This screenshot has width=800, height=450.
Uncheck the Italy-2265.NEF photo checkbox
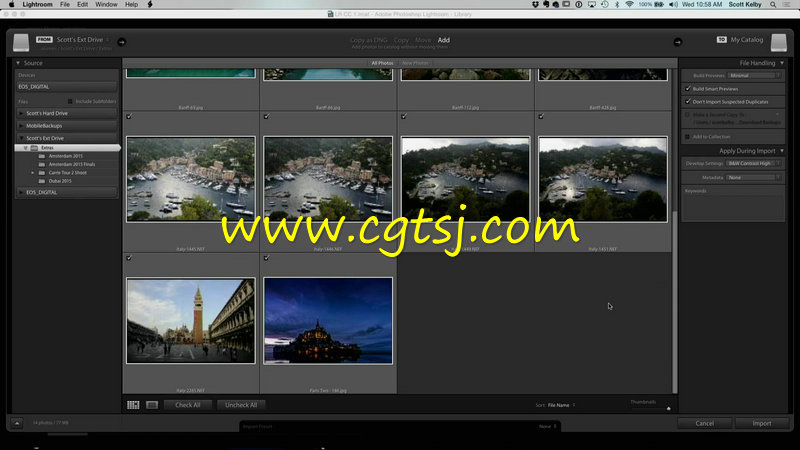(129, 258)
